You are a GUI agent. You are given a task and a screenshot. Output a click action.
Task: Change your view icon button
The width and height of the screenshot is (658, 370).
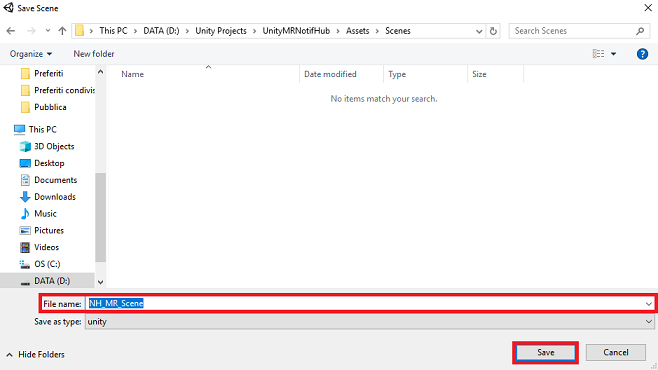click(598, 54)
